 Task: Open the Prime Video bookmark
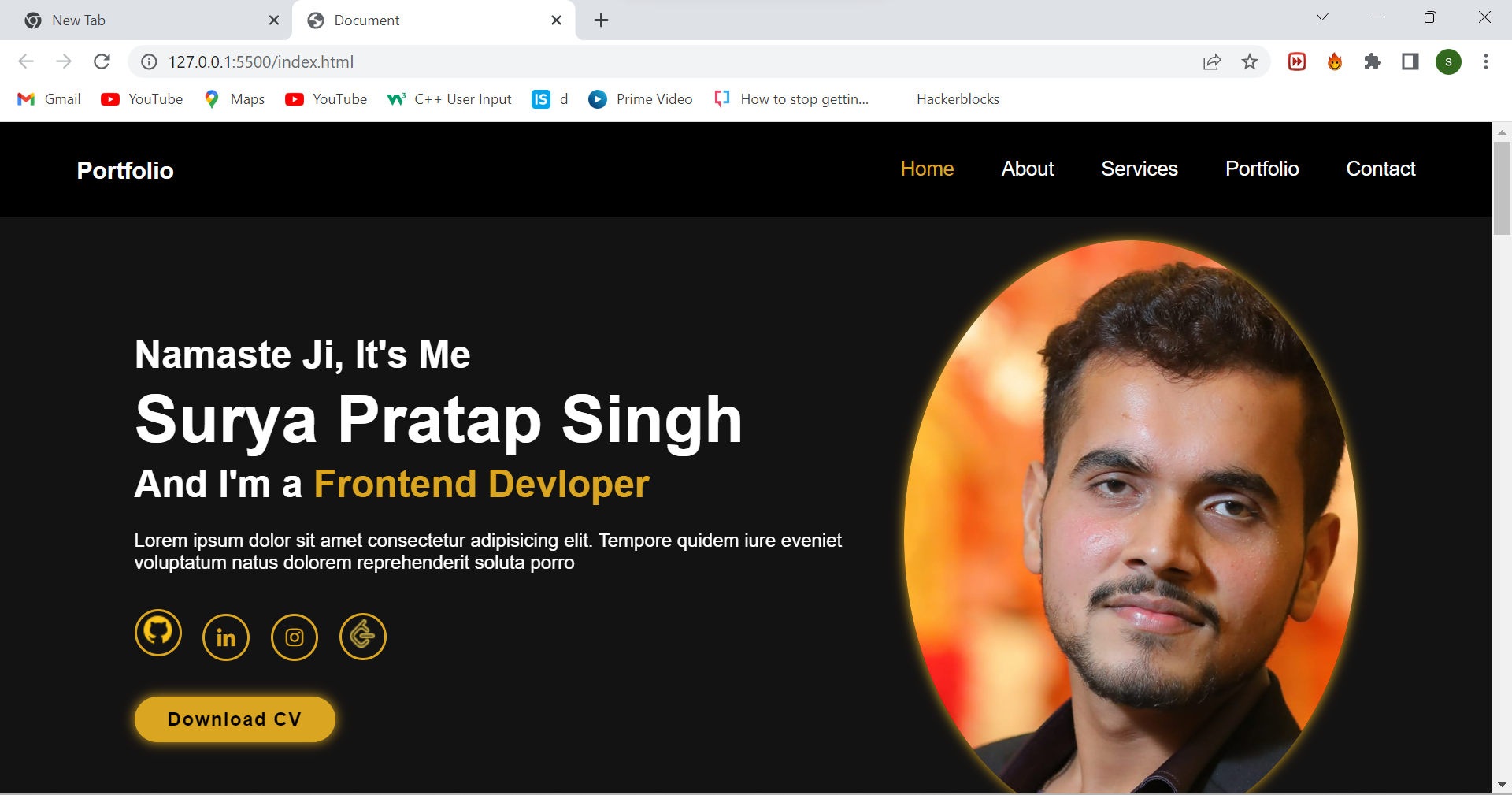click(x=641, y=99)
